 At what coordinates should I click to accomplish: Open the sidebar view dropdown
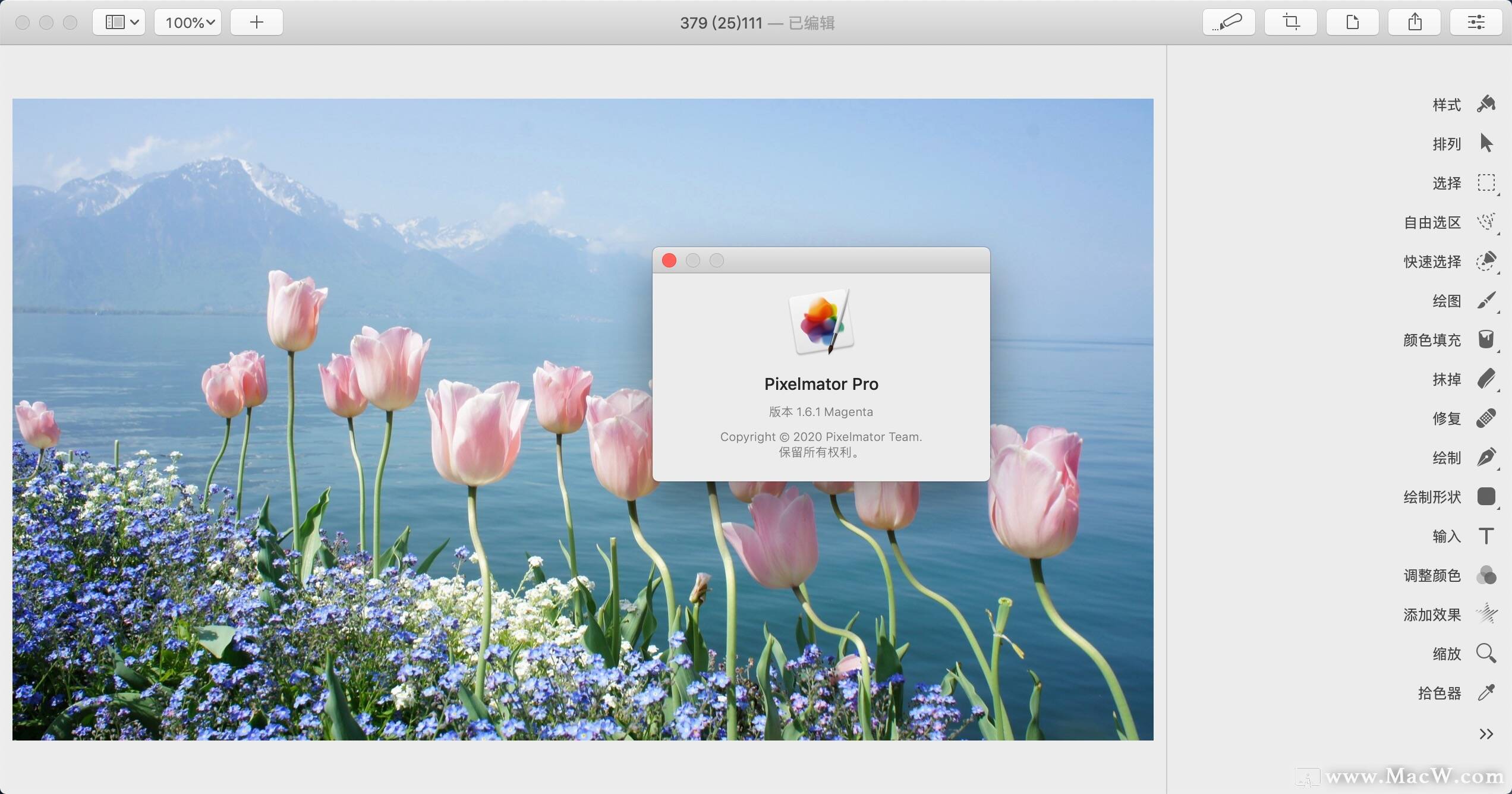coord(119,23)
